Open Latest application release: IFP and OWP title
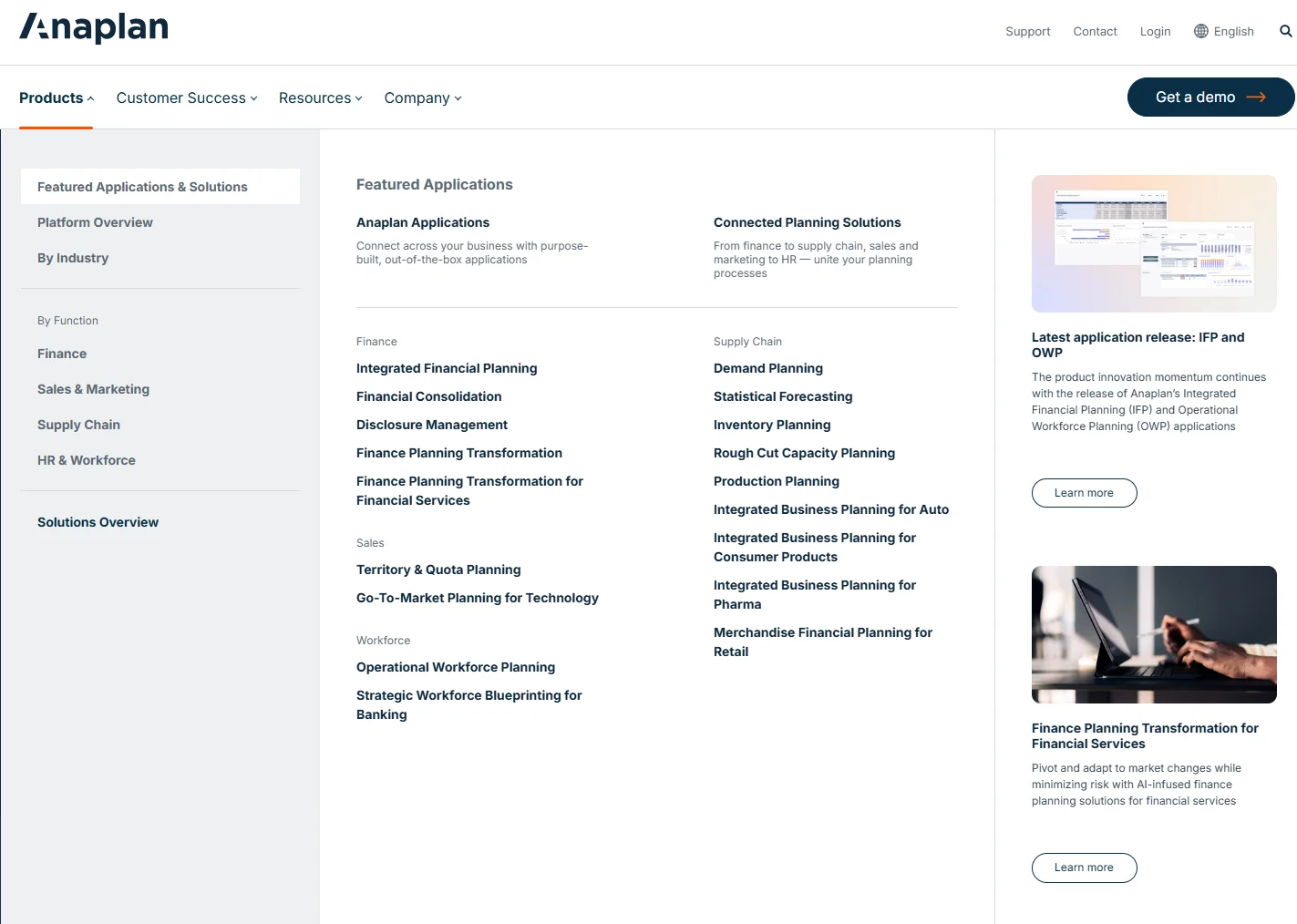This screenshot has height=924, width=1297. 1137,344
